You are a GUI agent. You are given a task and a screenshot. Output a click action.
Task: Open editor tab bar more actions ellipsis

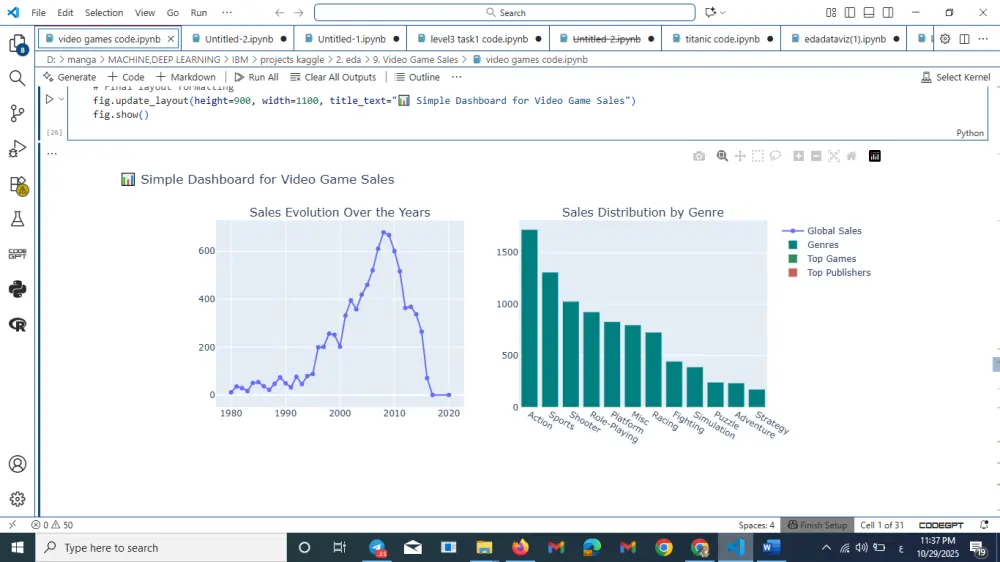tap(983, 39)
